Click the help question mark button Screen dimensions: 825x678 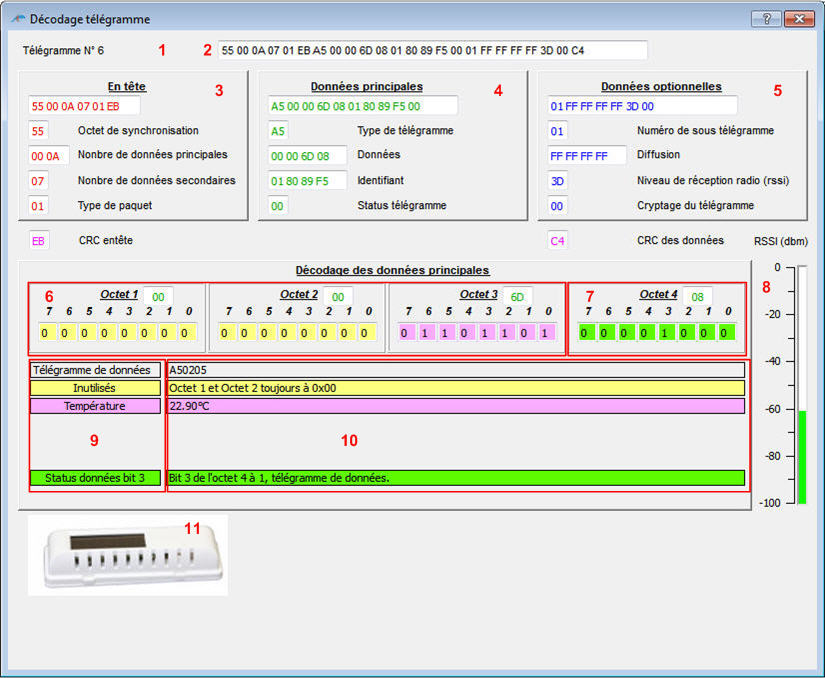tap(765, 19)
